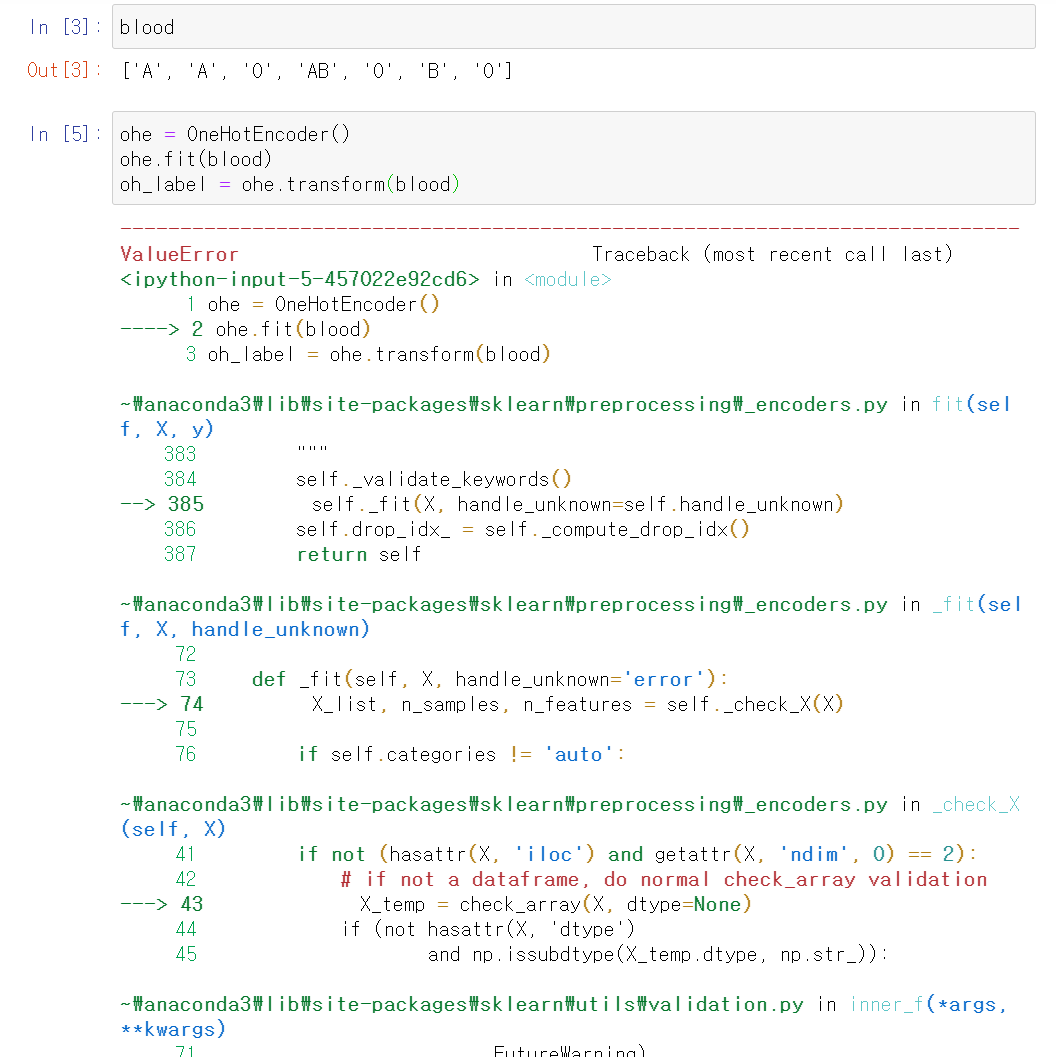Click the validation.py file path line
Viewport: 1056px width, 1057px height.
(x=563, y=1004)
